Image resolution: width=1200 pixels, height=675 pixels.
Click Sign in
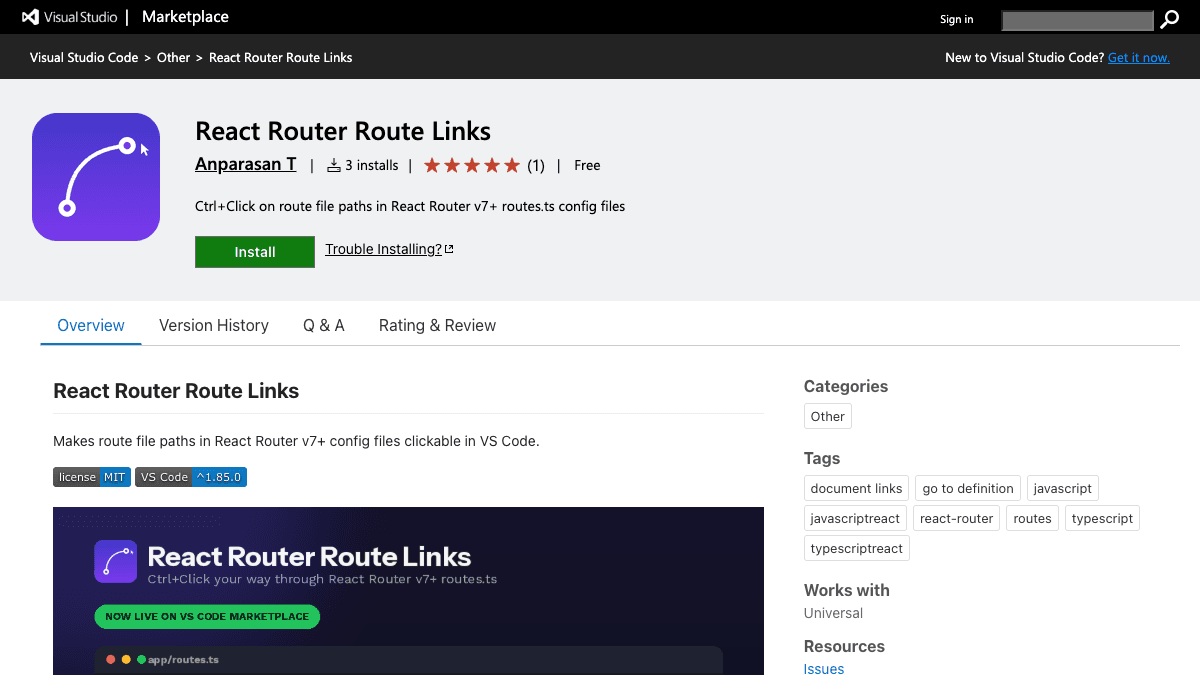(x=956, y=19)
